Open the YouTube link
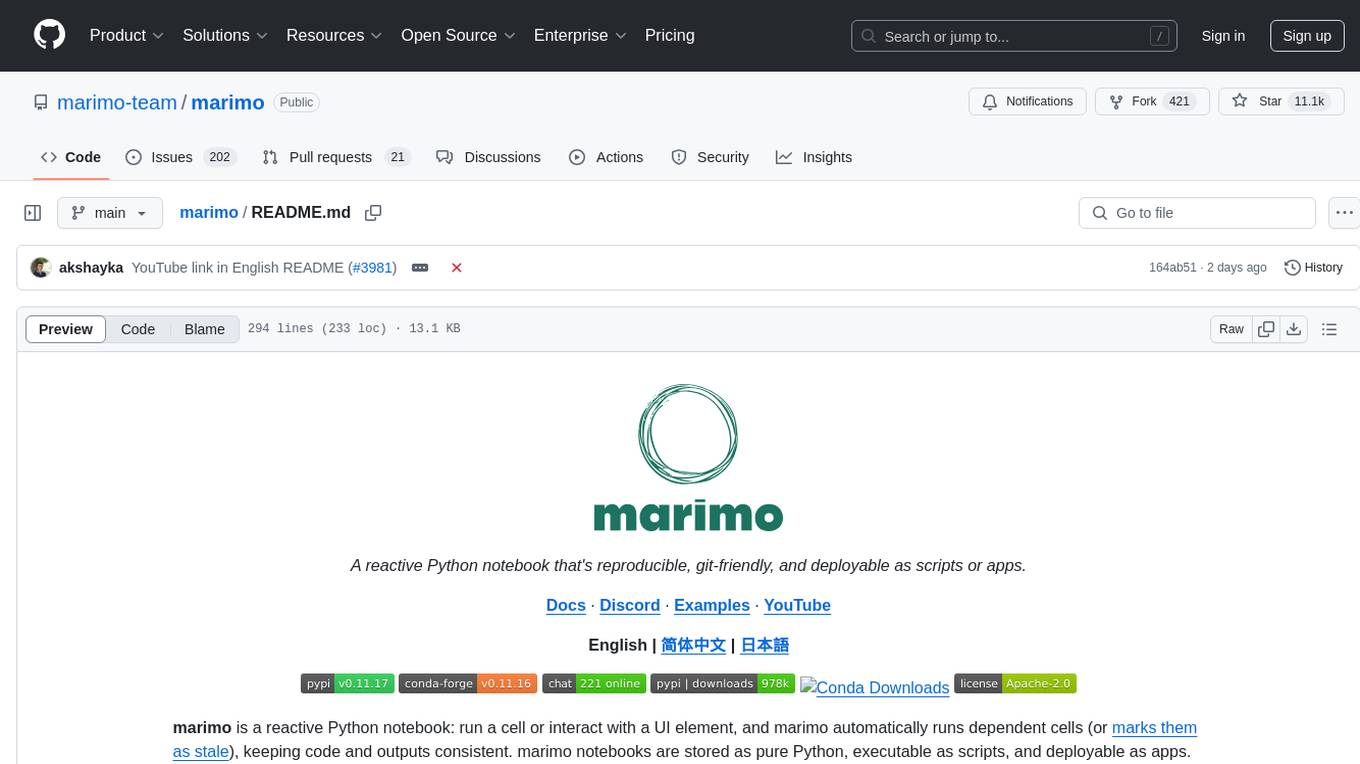1360x764 pixels. 797,605
